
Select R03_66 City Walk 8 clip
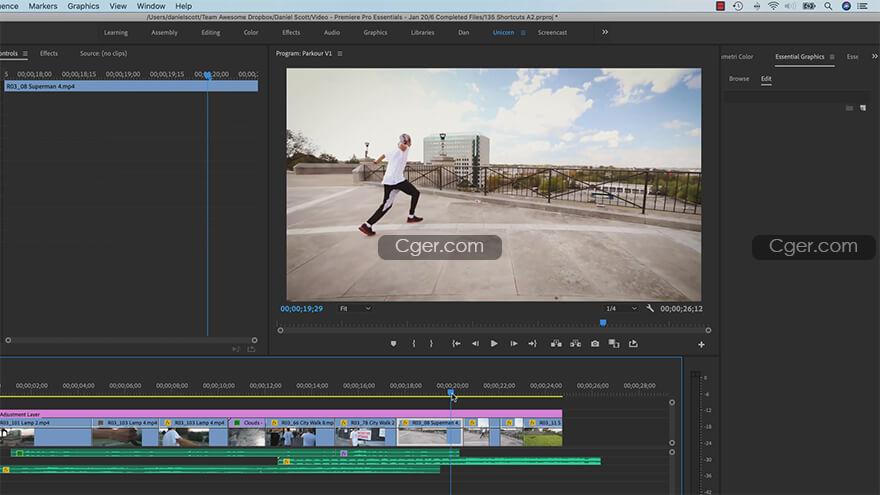(x=300, y=432)
